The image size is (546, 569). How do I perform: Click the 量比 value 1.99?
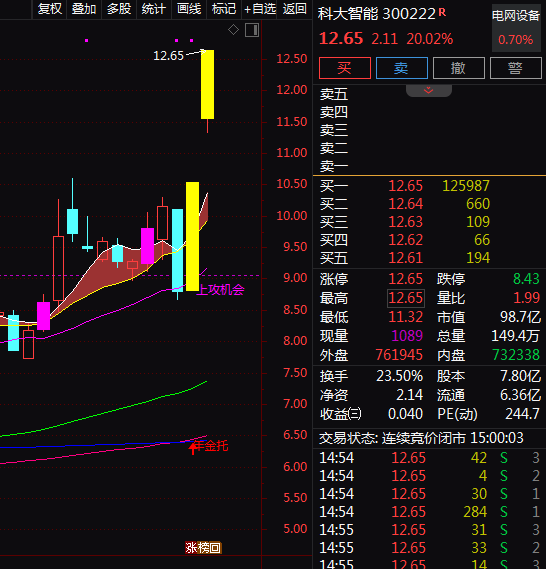point(526,298)
